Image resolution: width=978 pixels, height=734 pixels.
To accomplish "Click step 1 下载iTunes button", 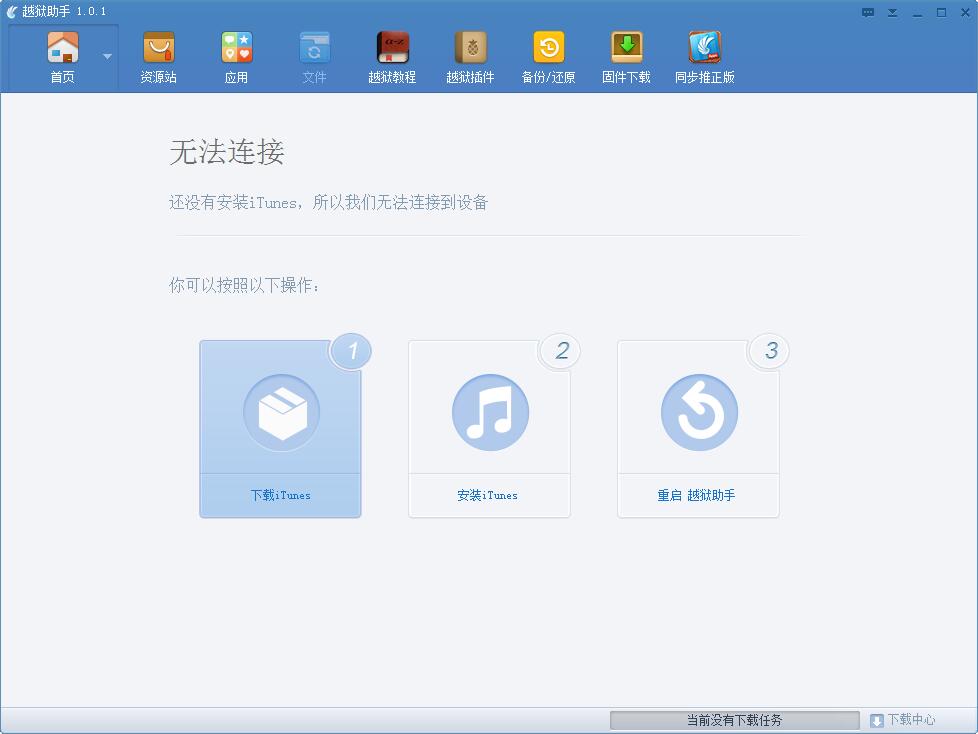I will (x=280, y=428).
